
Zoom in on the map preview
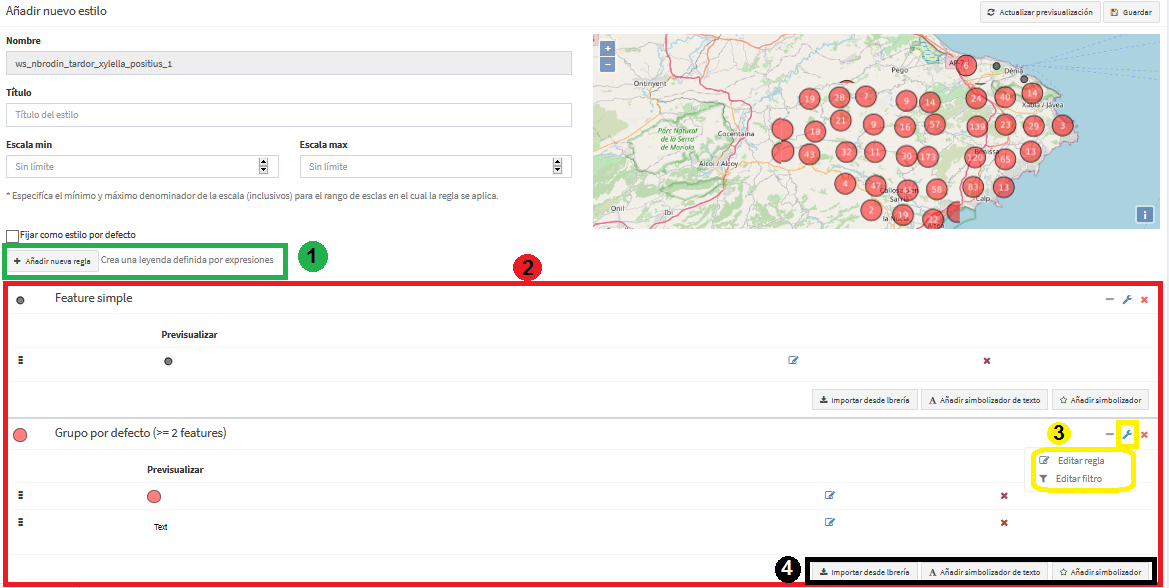(608, 48)
